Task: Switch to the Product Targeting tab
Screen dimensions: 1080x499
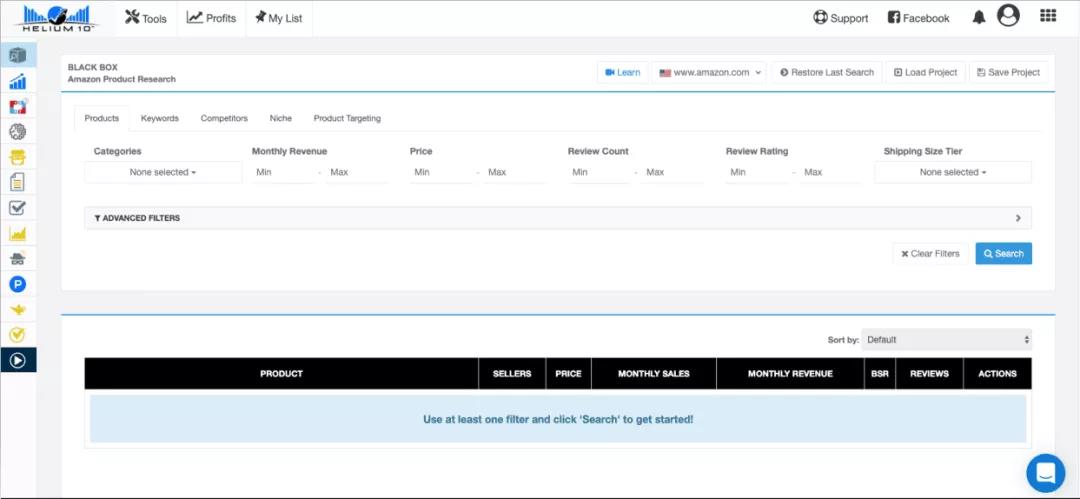Action: coord(347,118)
